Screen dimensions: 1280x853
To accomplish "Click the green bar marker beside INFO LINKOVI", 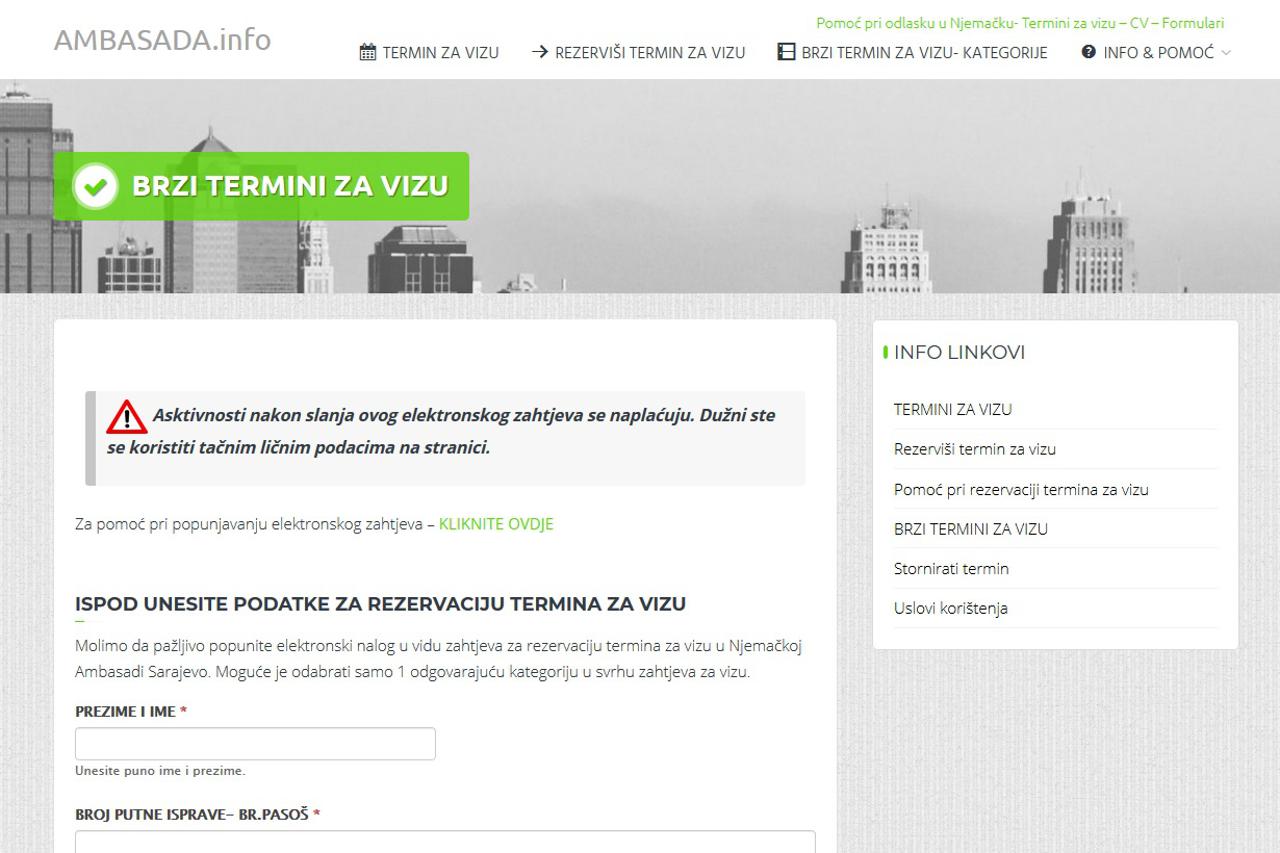I will 885,352.
